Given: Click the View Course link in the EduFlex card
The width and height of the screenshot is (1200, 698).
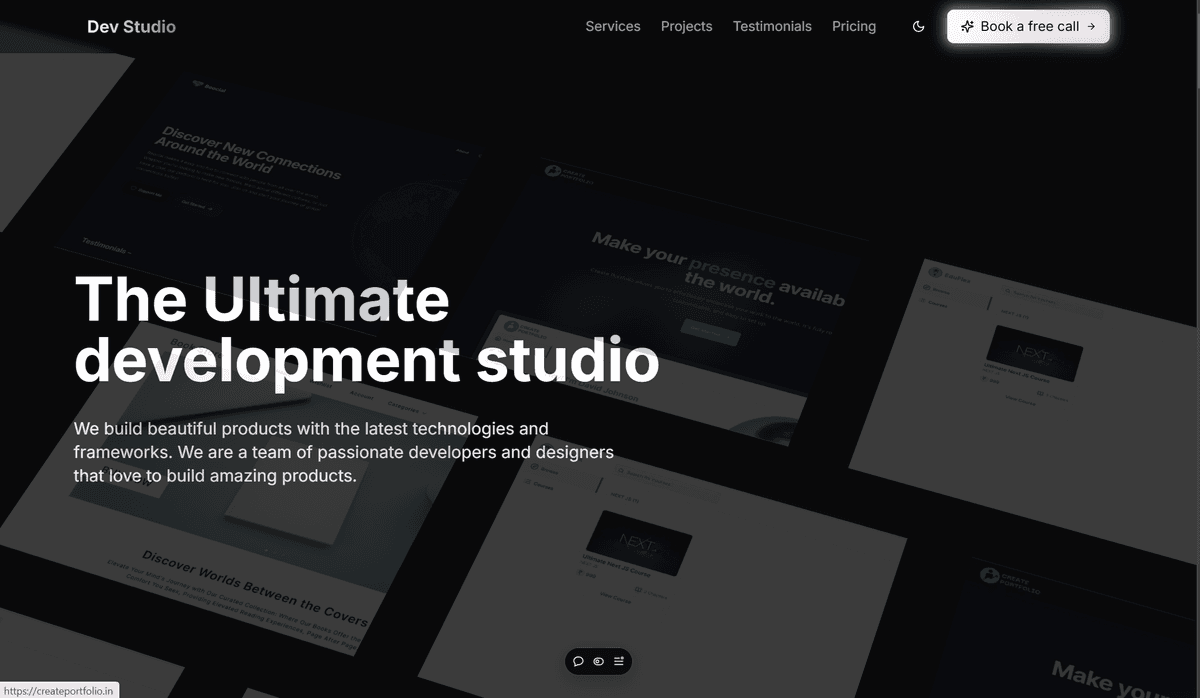Looking at the screenshot, I should click(1020, 402).
